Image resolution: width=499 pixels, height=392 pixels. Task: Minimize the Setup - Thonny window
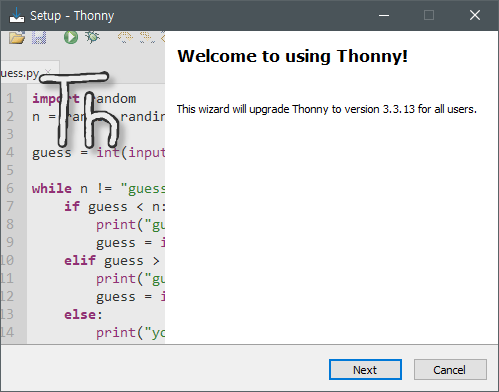384,15
